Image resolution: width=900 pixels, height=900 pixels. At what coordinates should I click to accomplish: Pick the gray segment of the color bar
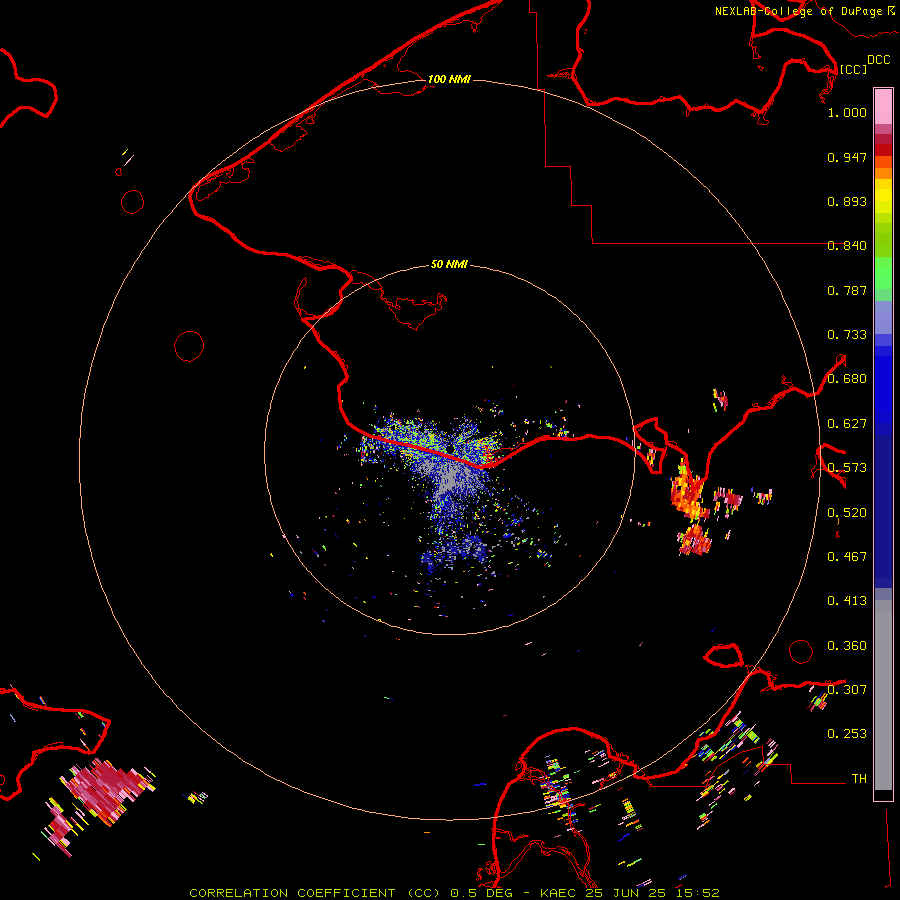click(x=883, y=695)
